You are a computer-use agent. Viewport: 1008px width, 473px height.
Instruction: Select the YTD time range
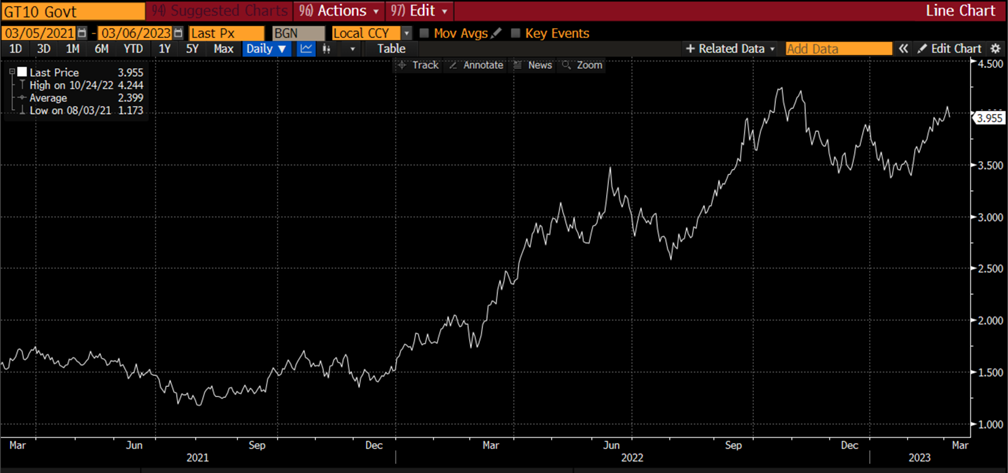(x=133, y=48)
